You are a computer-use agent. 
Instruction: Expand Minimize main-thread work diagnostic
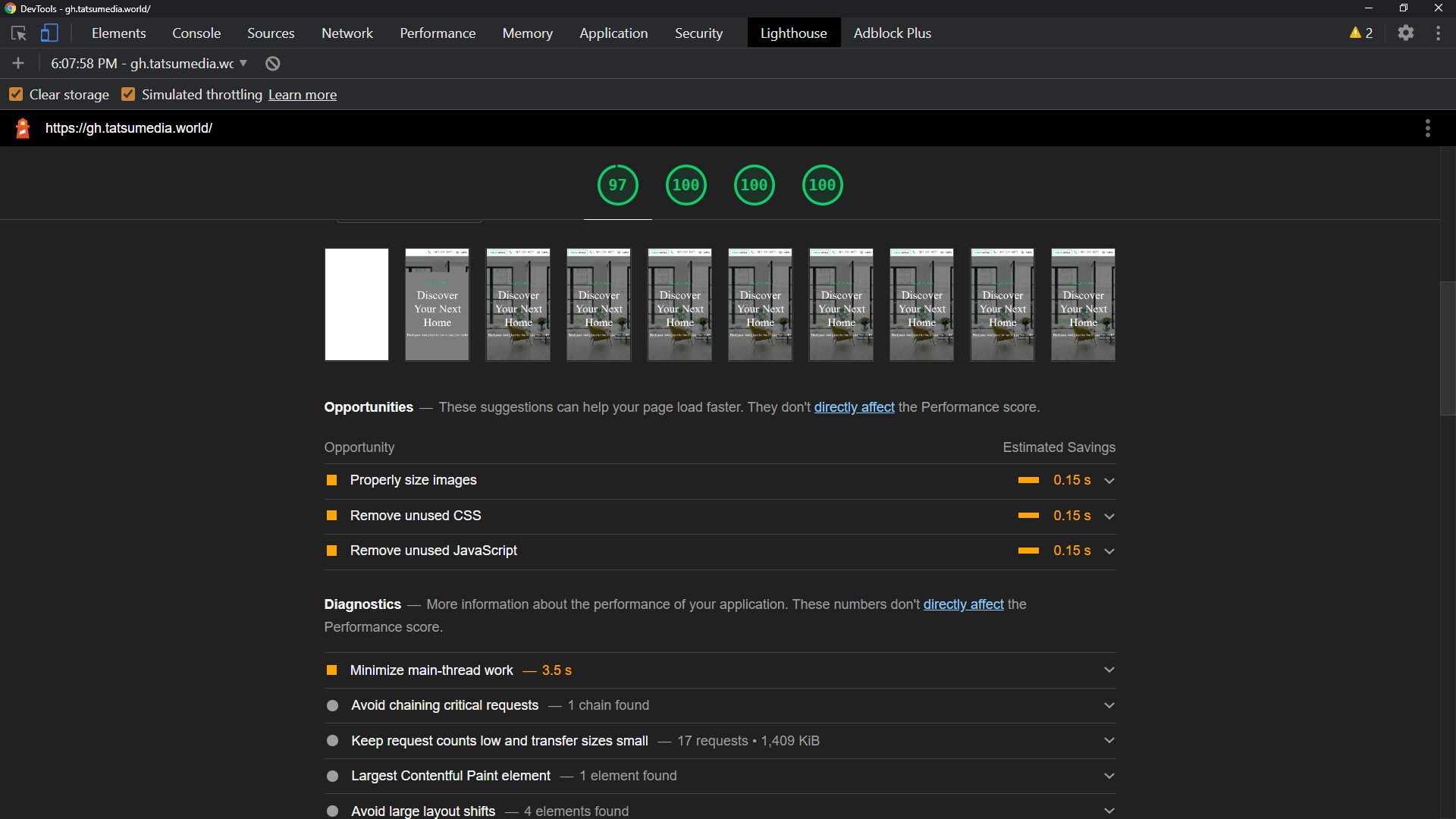[x=1109, y=670]
